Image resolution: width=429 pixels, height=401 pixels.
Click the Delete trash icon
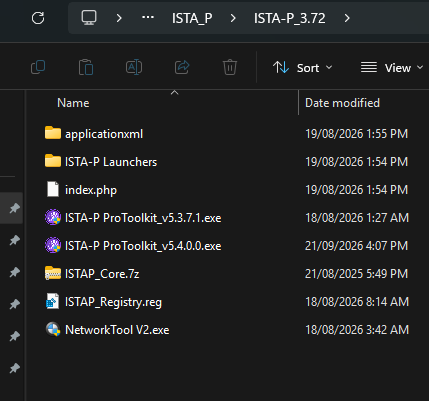coord(230,67)
